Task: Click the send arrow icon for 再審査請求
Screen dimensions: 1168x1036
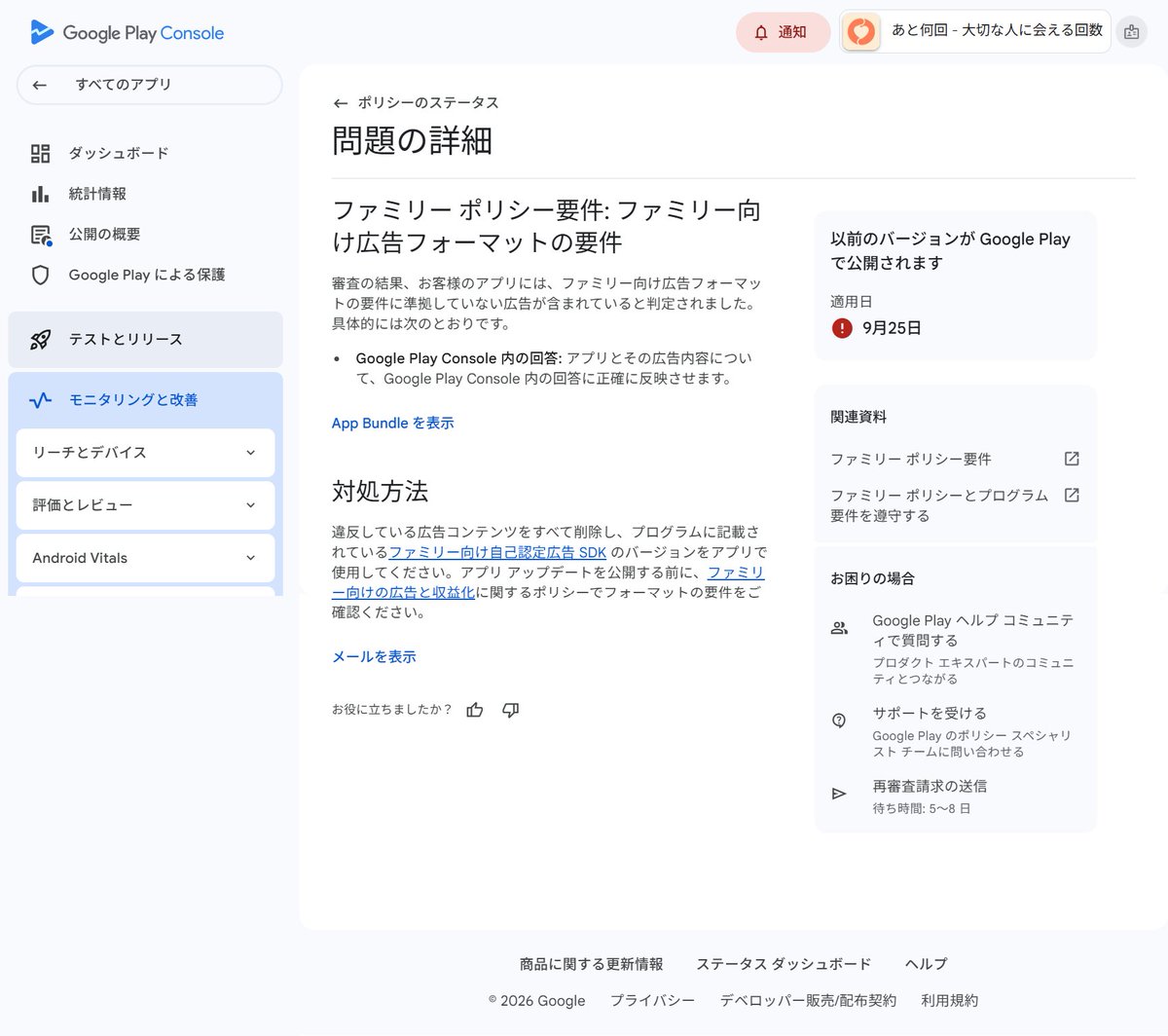Action: [x=839, y=794]
